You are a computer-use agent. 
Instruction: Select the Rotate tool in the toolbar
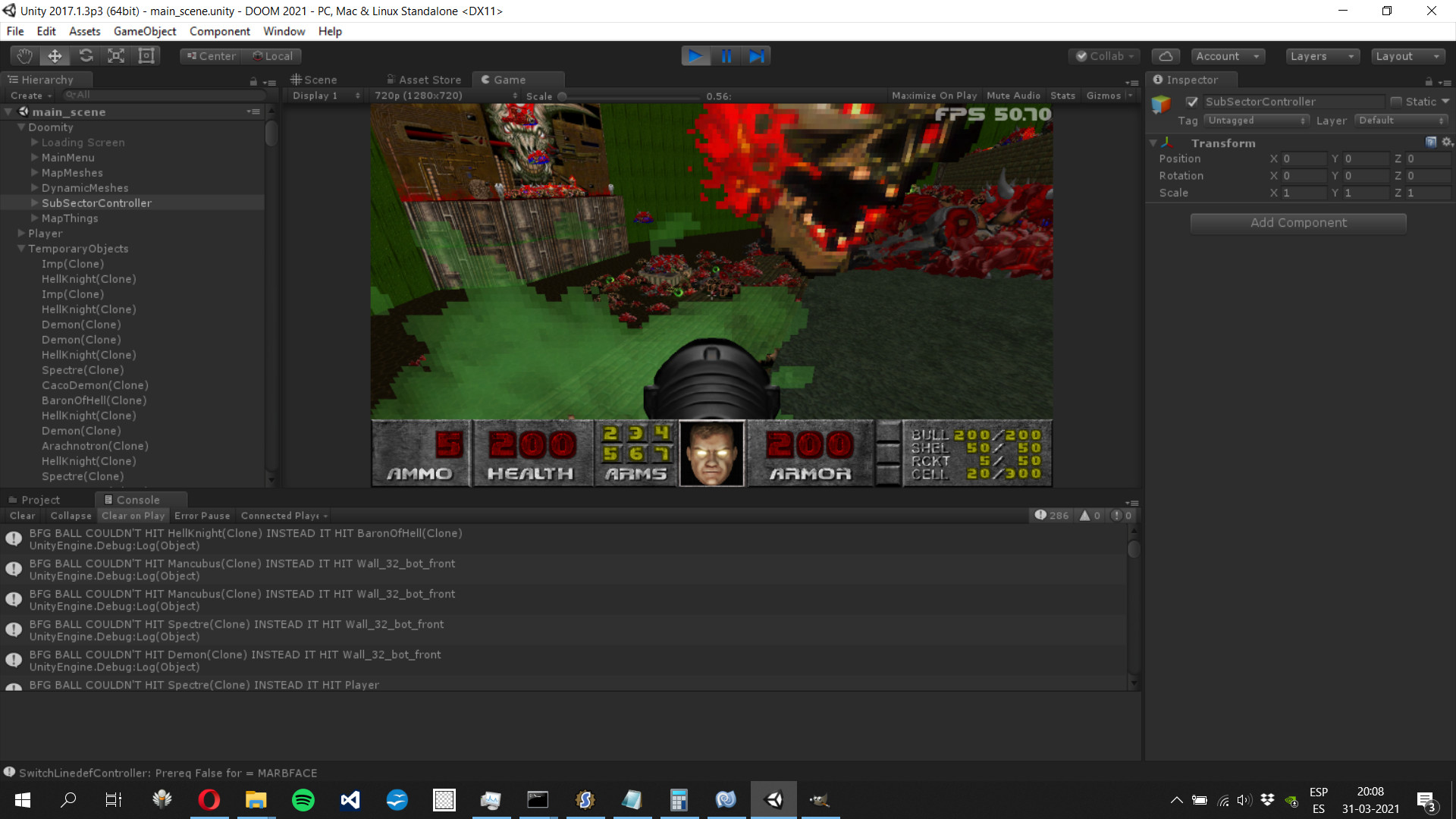coord(86,56)
